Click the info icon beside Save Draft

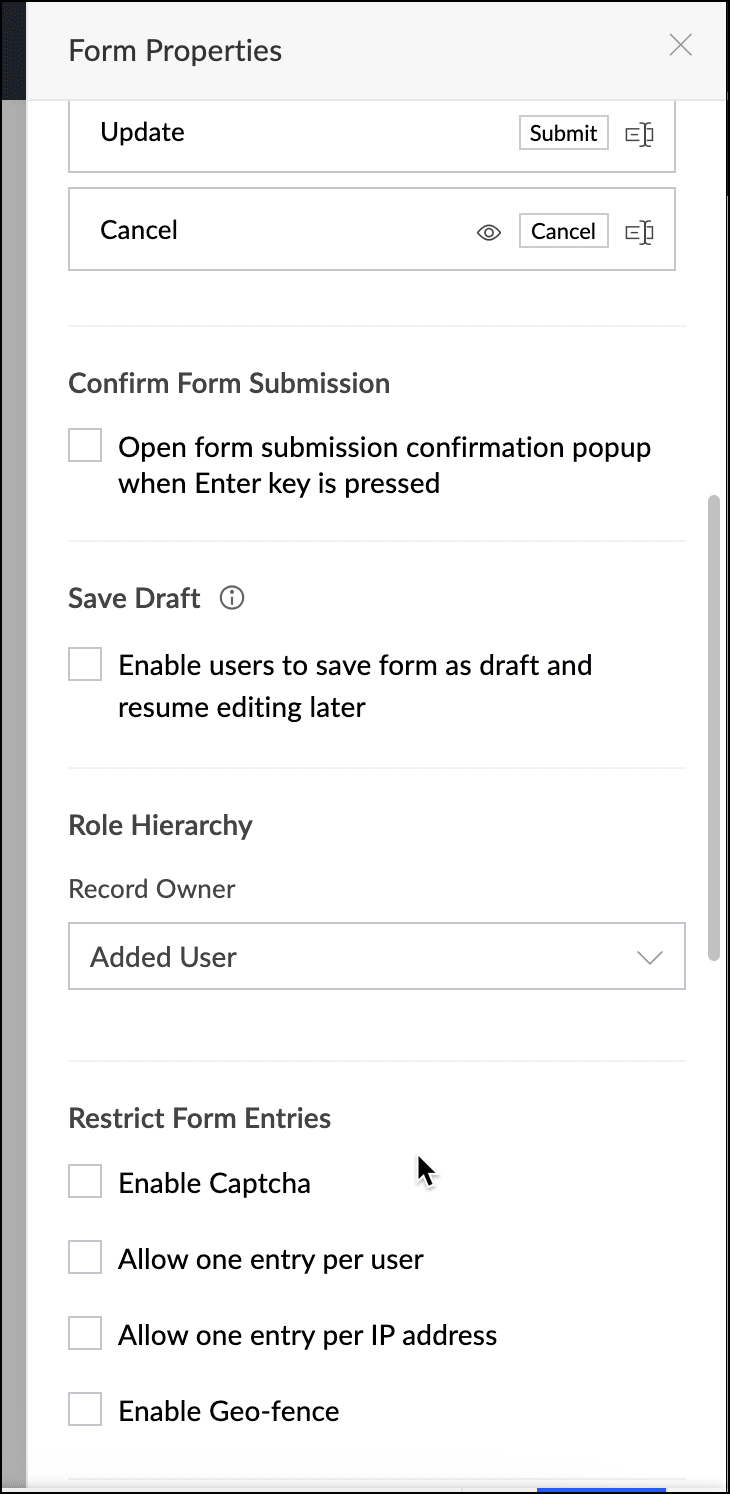tap(232, 599)
